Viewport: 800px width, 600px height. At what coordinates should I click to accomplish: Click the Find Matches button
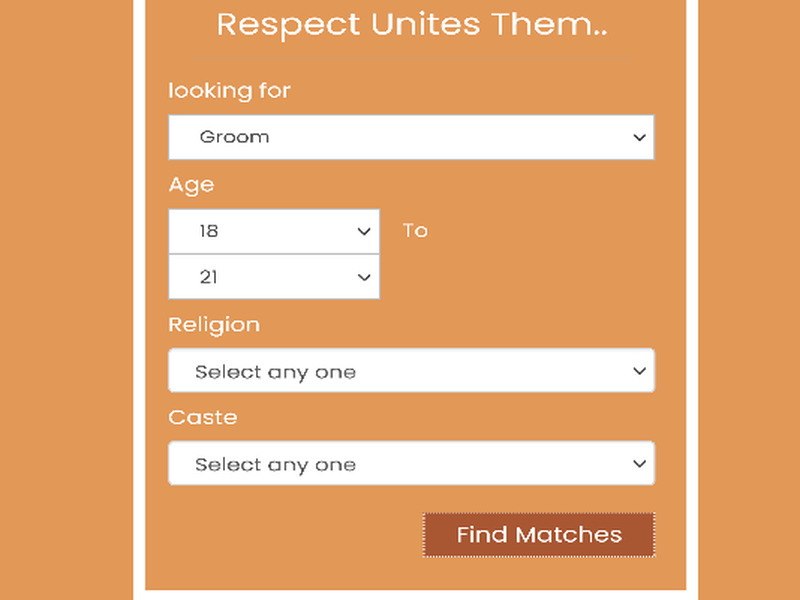[x=539, y=535]
